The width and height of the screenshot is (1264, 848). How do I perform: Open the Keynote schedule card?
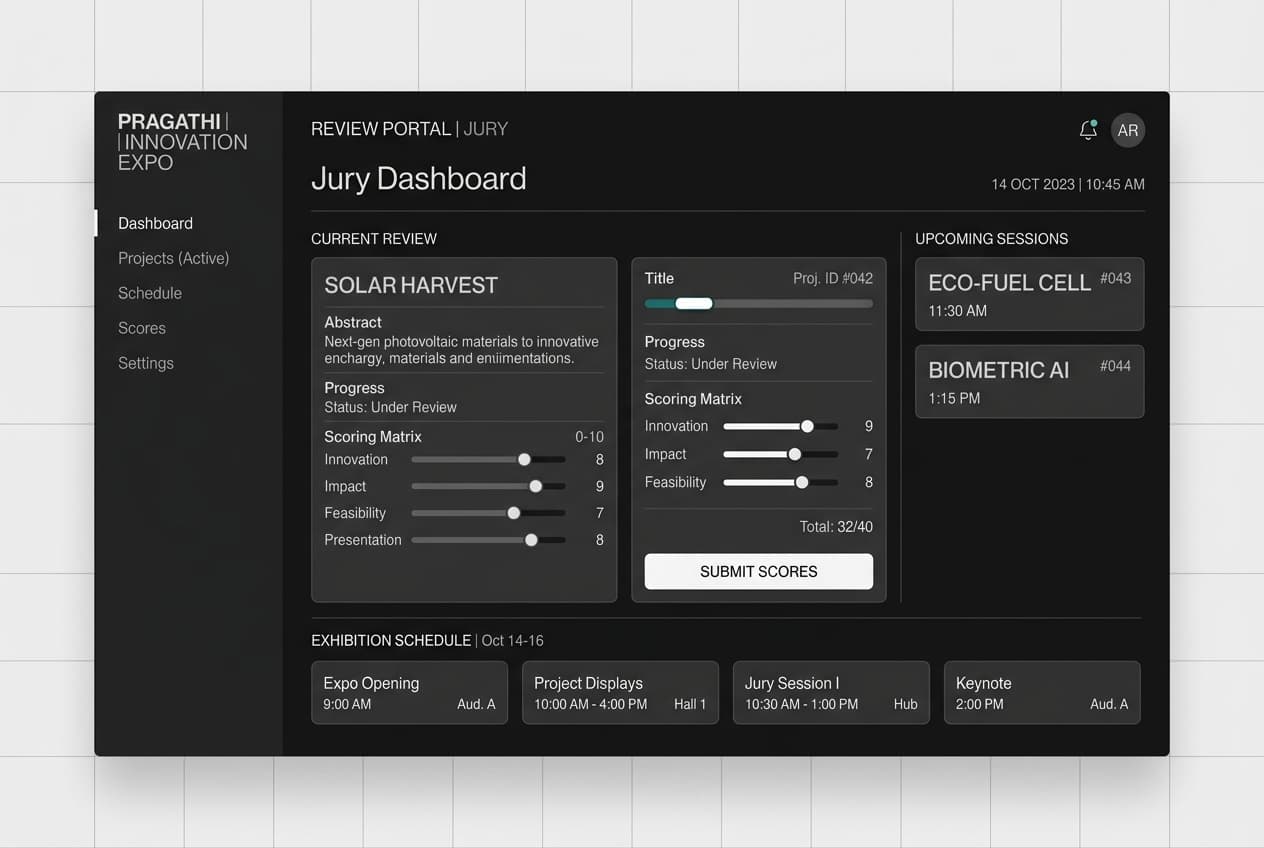[1042, 692]
